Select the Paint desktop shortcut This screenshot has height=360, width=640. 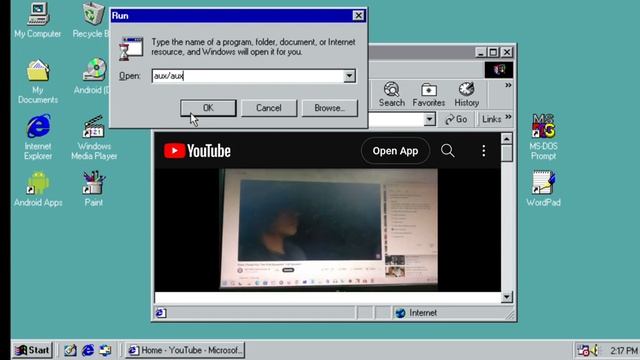tap(93, 189)
